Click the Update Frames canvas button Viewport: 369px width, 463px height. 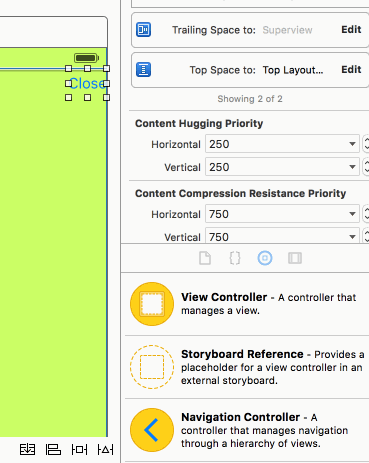27,449
